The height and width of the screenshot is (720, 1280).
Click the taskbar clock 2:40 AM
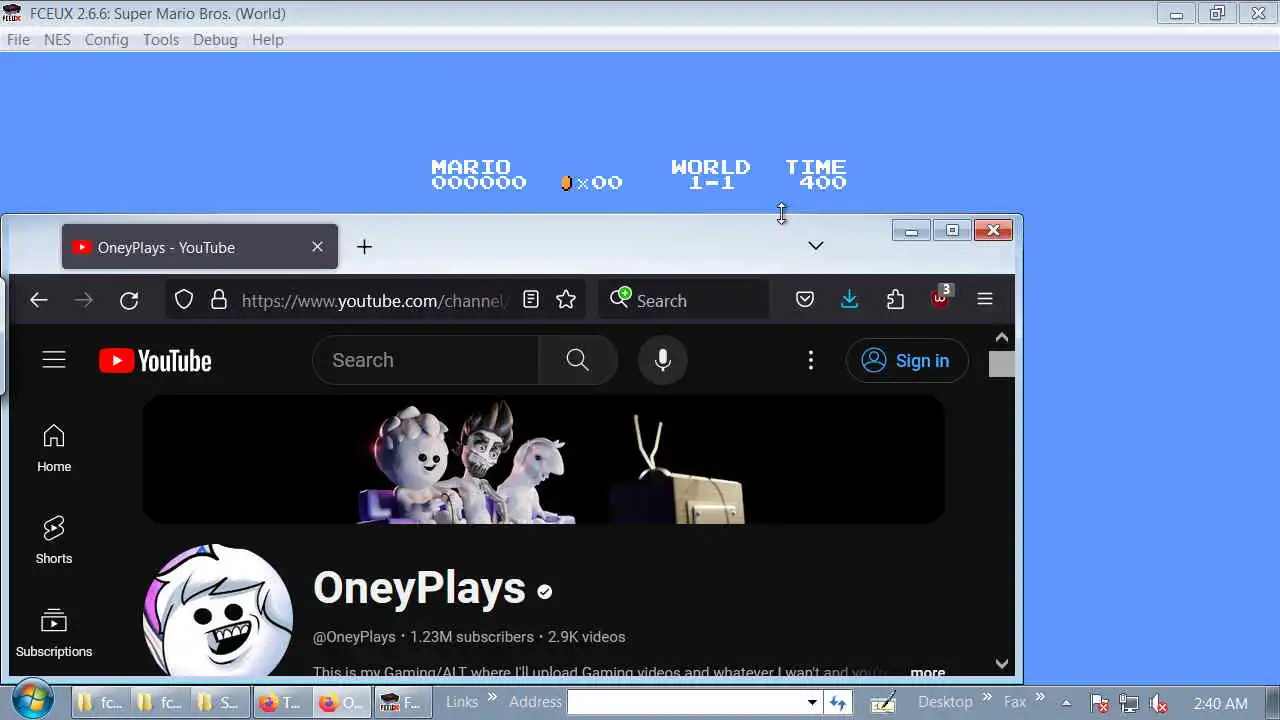(x=1220, y=703)
